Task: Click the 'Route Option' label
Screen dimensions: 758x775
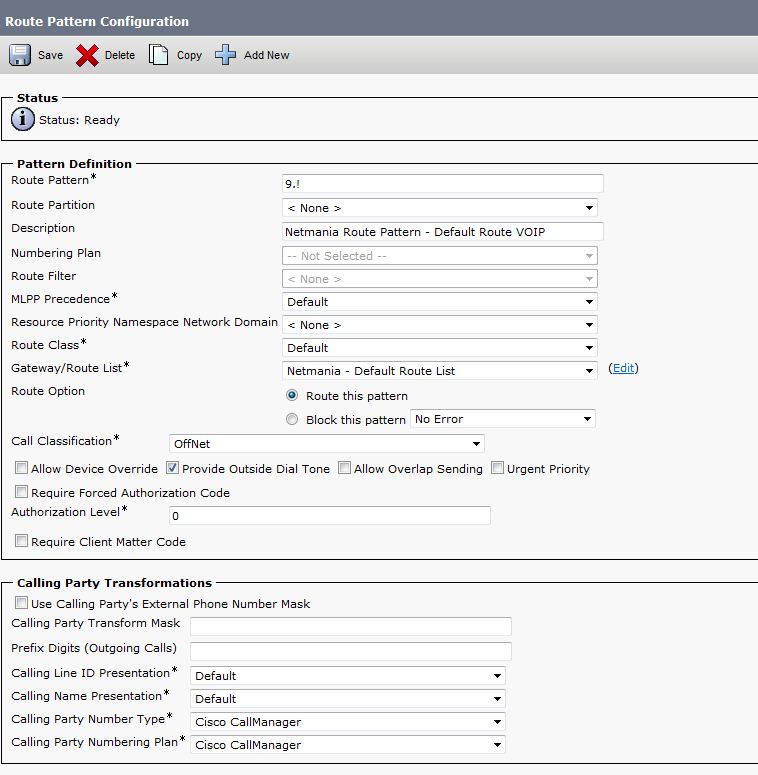Action: pos(48,391)
